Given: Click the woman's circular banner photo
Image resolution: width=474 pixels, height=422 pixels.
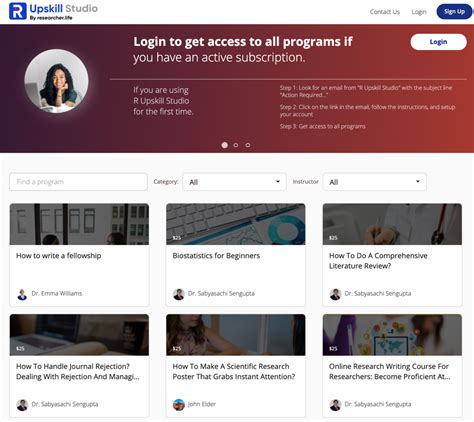Looking at the screenshot, I should pos(56,81).
